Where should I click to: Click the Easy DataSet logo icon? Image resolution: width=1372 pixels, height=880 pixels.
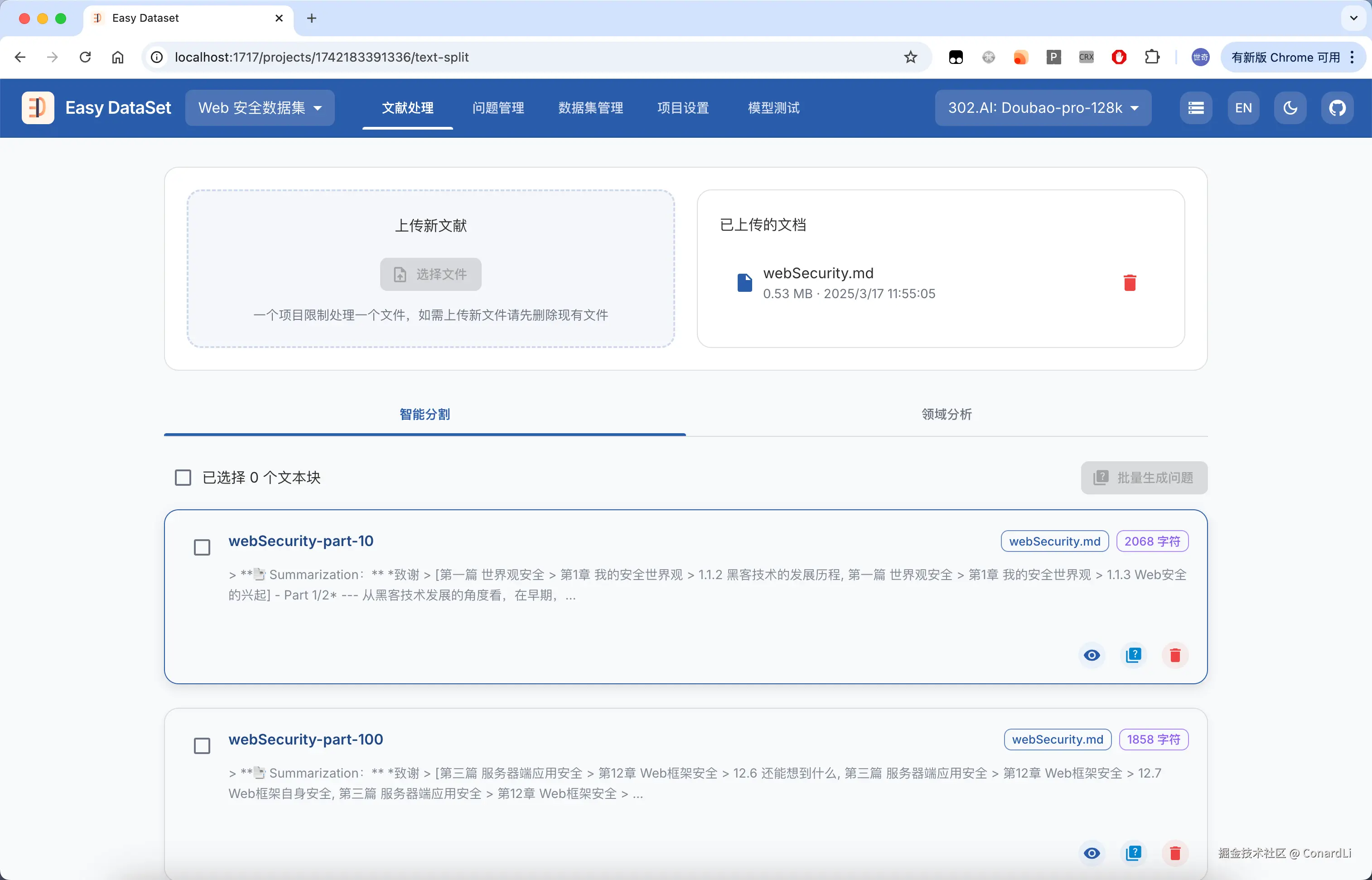pyautogui.click(x=38, y=108)
